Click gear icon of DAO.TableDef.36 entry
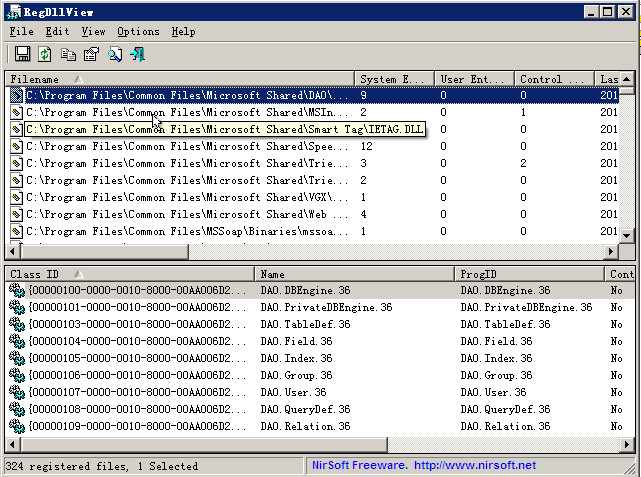Screen dimensions: 641x477 [17, 324]
